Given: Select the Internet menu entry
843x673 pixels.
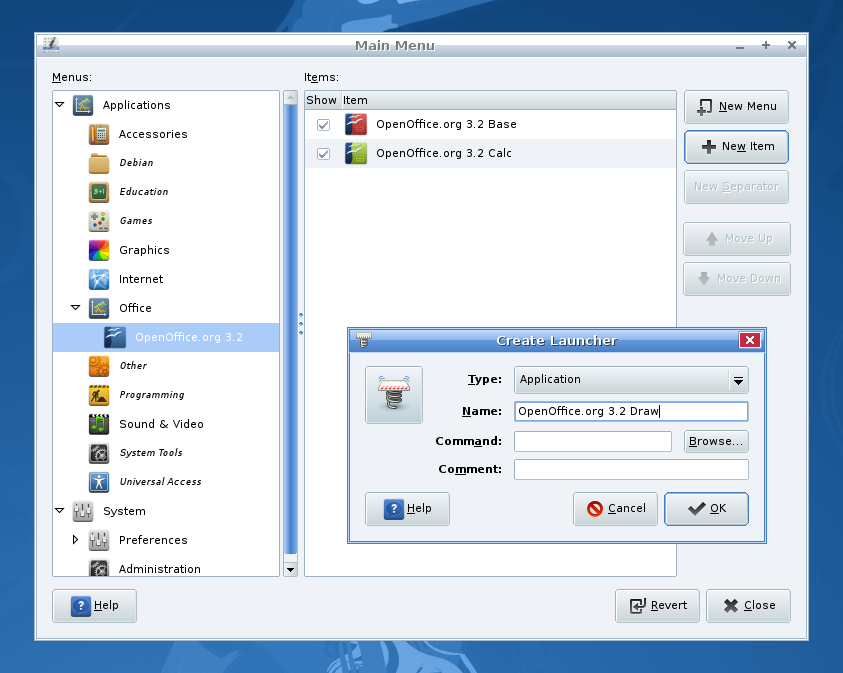Looking at the screenshot, I should 141,279.
